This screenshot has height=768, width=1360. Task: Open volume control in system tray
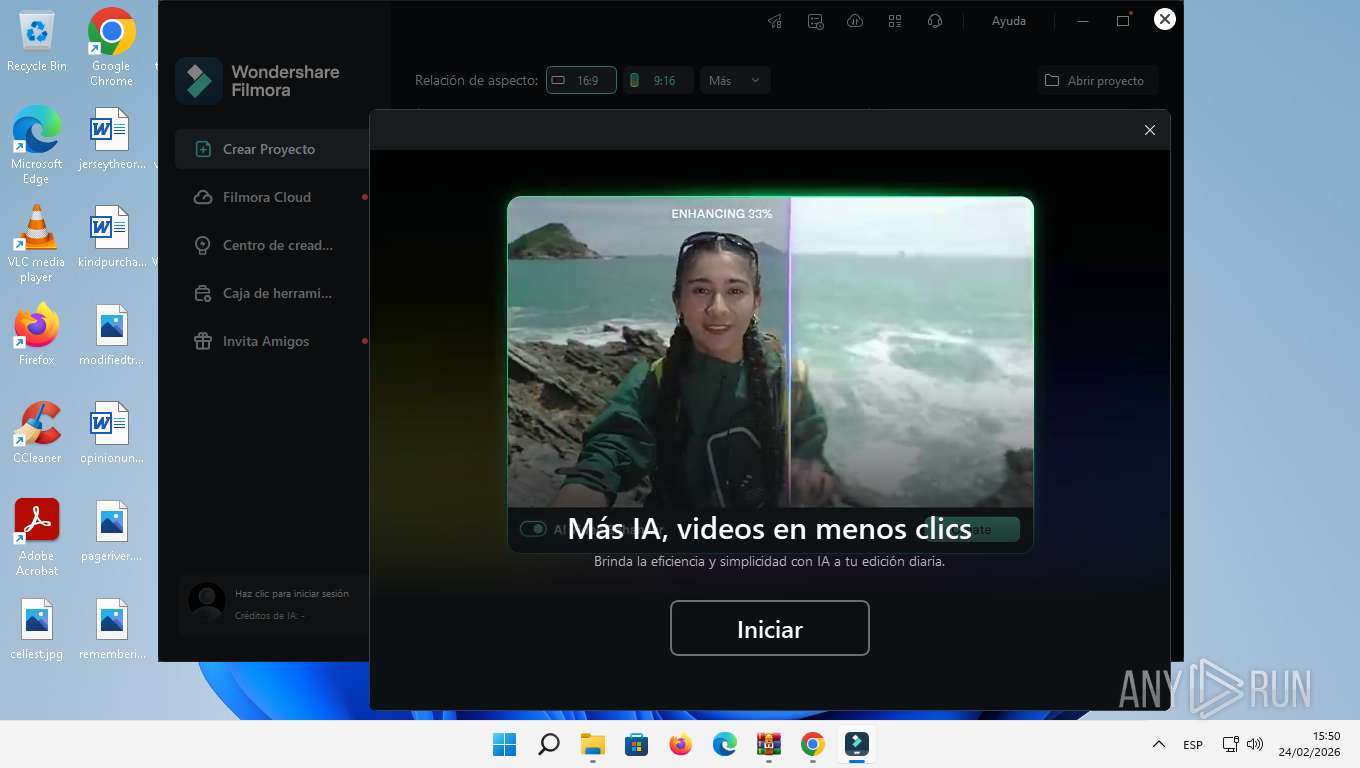pos(1256,744)
